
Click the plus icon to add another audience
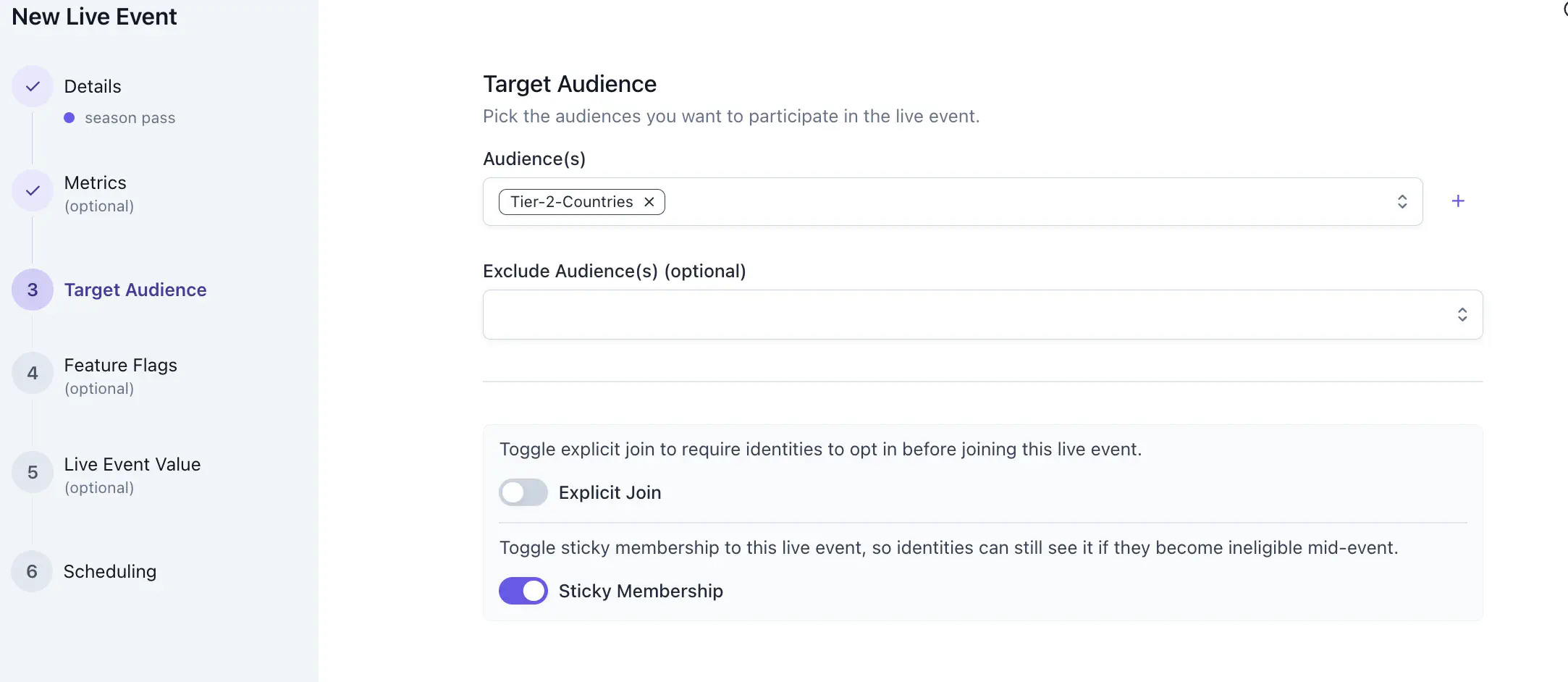(x=1458, y=201)
